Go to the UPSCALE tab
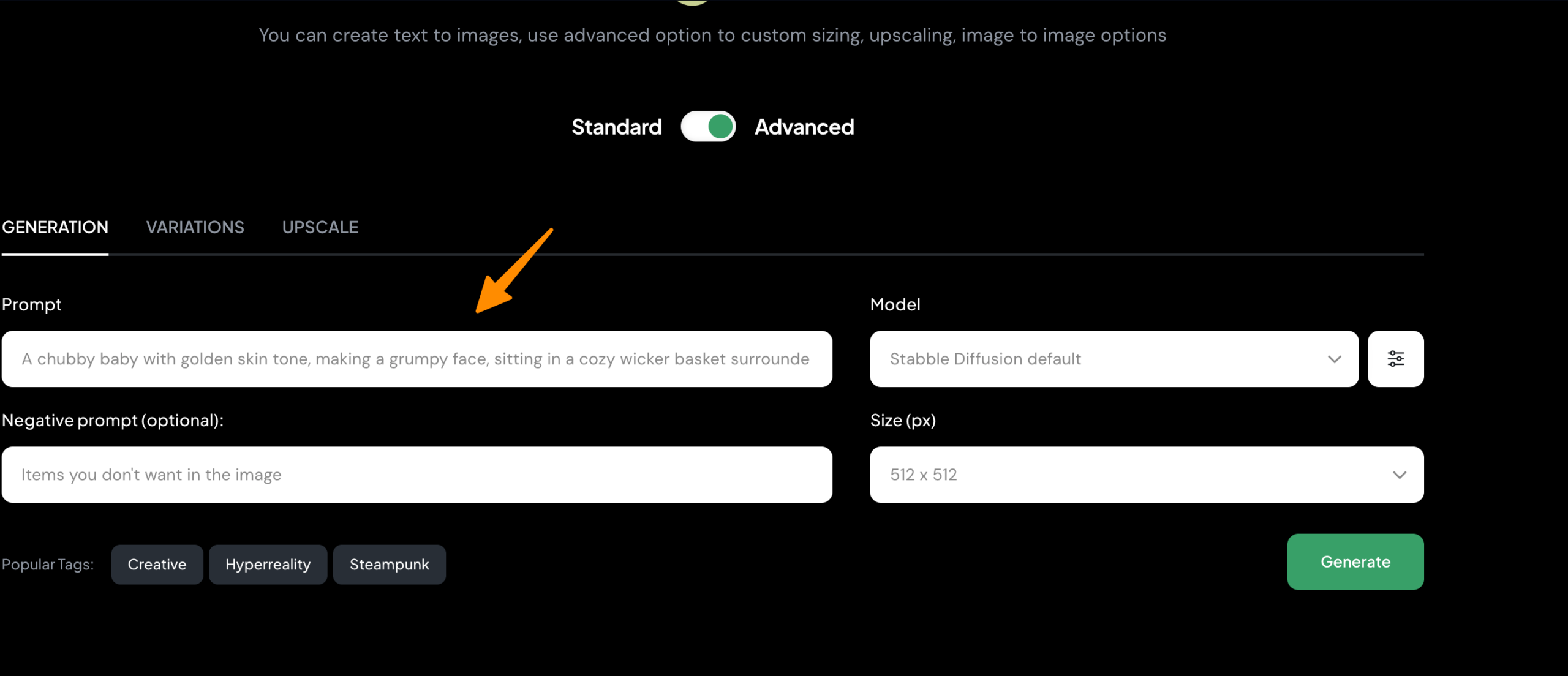1568x676 pixels. point(320,228)
